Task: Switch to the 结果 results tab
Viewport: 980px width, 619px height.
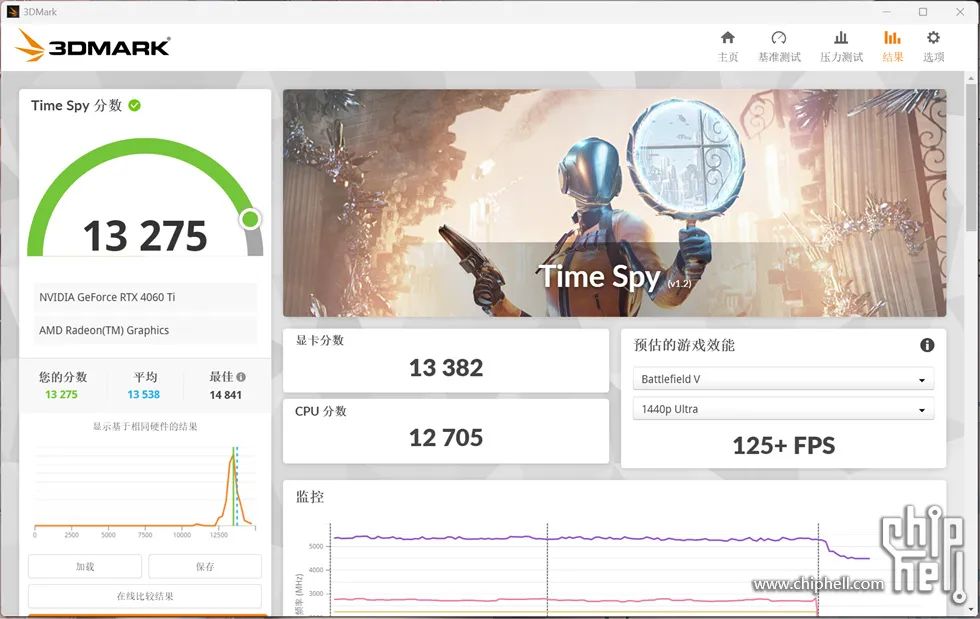Action: [892, 47]
